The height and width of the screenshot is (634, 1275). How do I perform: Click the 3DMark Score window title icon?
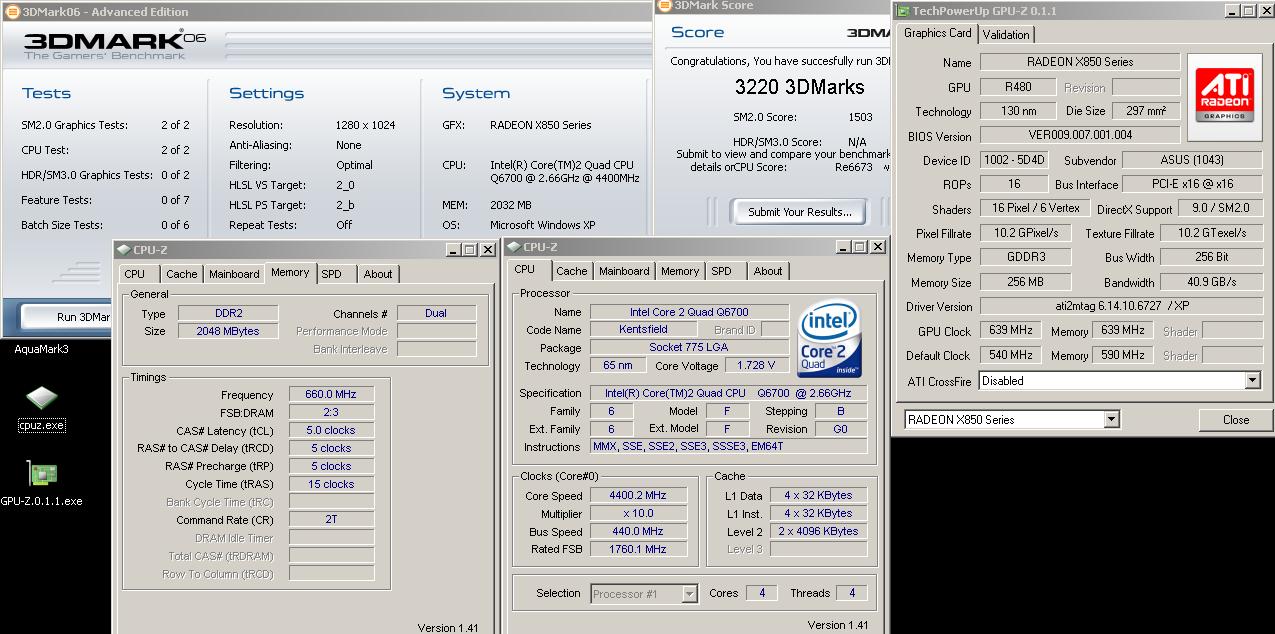[x=664, y=6]
